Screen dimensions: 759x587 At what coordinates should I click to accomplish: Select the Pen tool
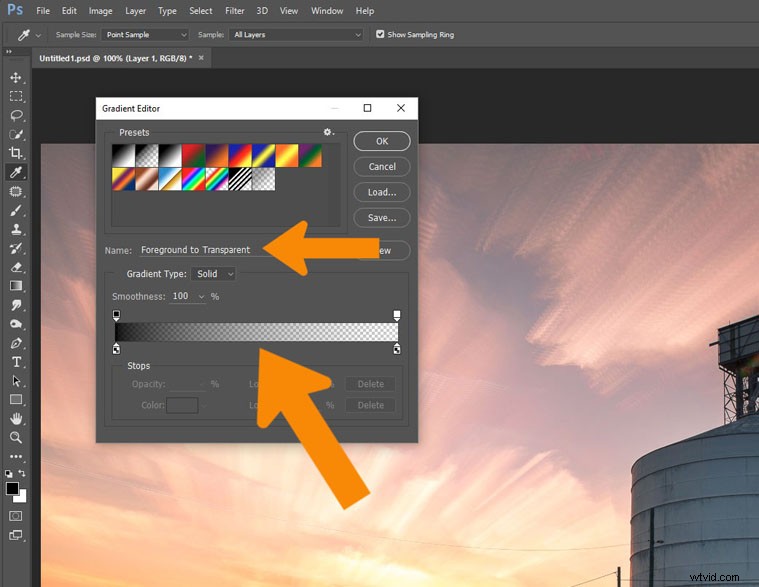15,343
